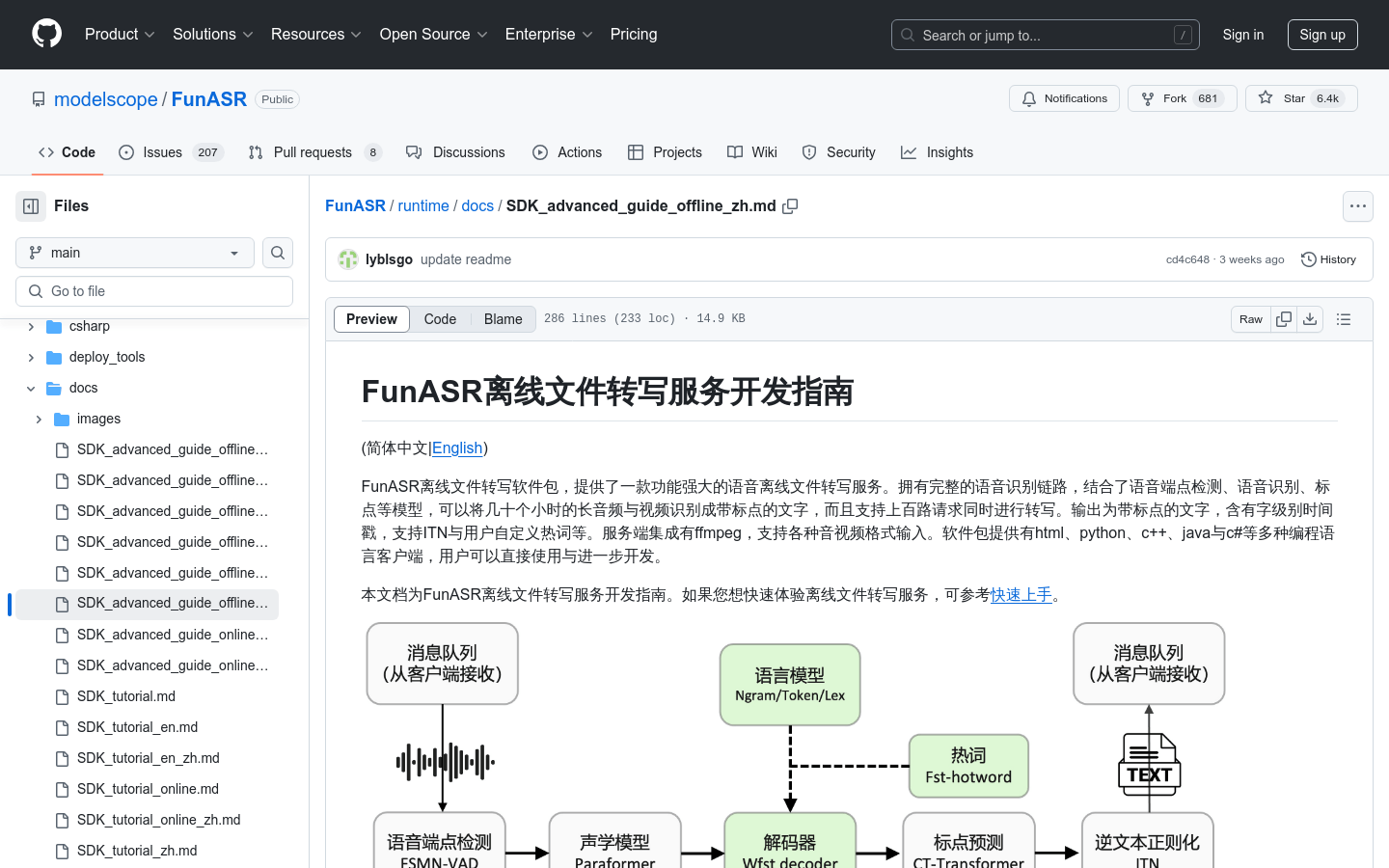
Task: Open the Issues tab
Action: [160, 151]
